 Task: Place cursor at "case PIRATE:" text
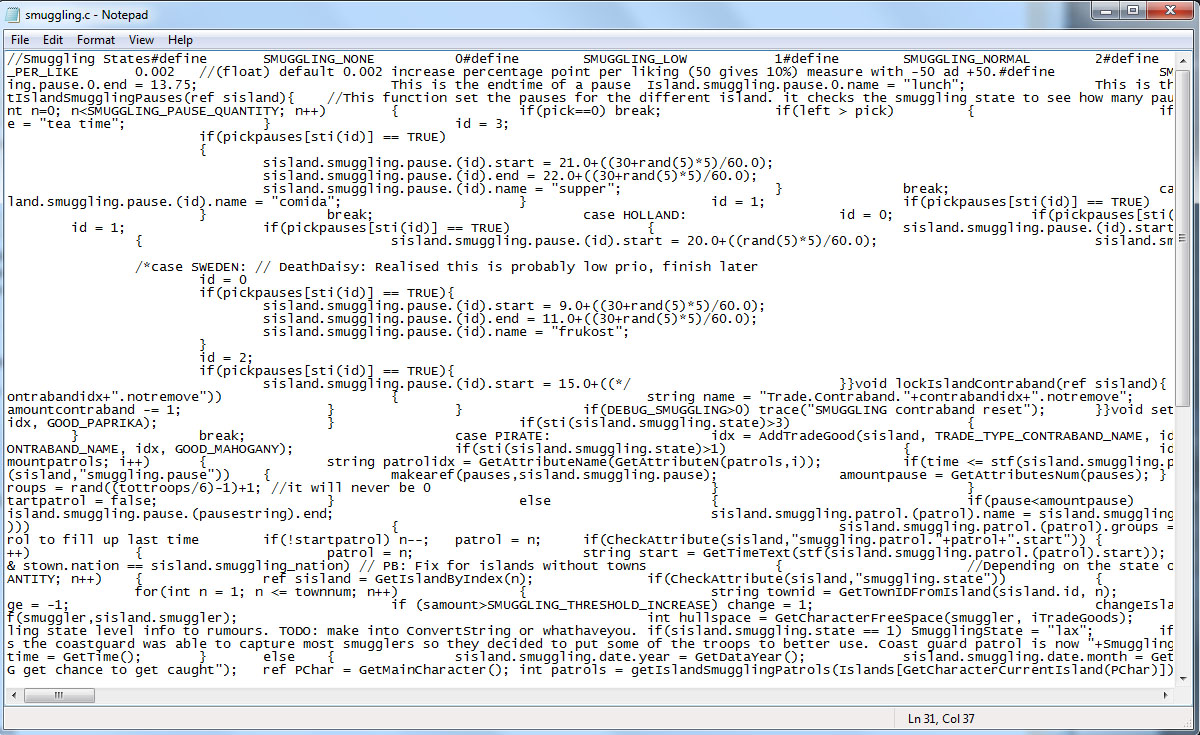point(502,436)
